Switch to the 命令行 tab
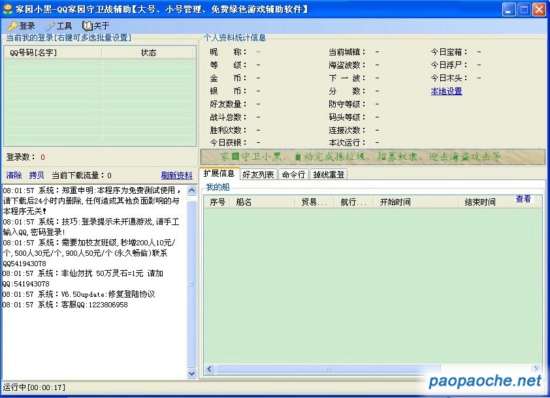Screen dimensions: 550x398 pos(293,174)
